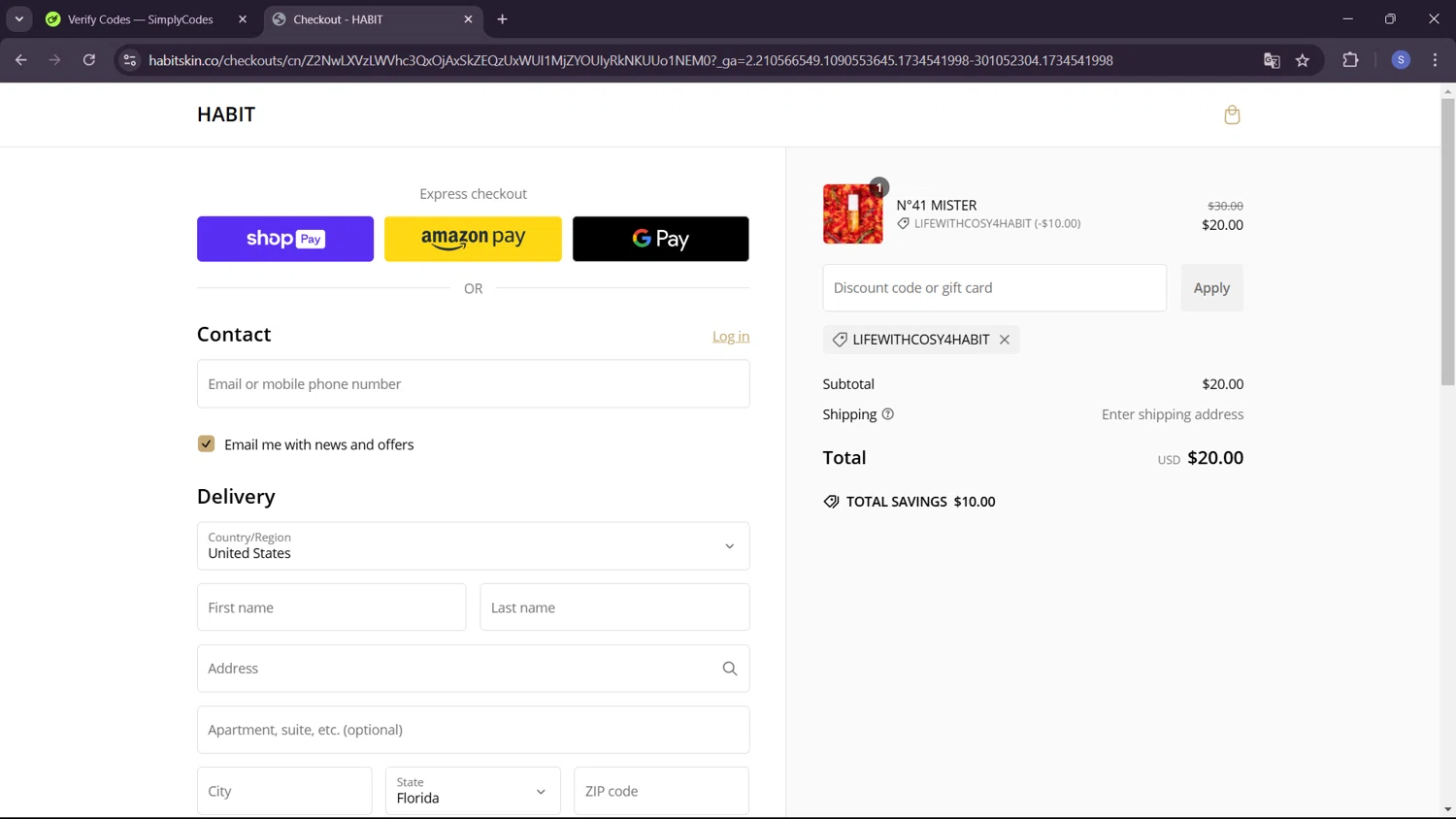Pay with the Amazon Pay button

point(473,239)
